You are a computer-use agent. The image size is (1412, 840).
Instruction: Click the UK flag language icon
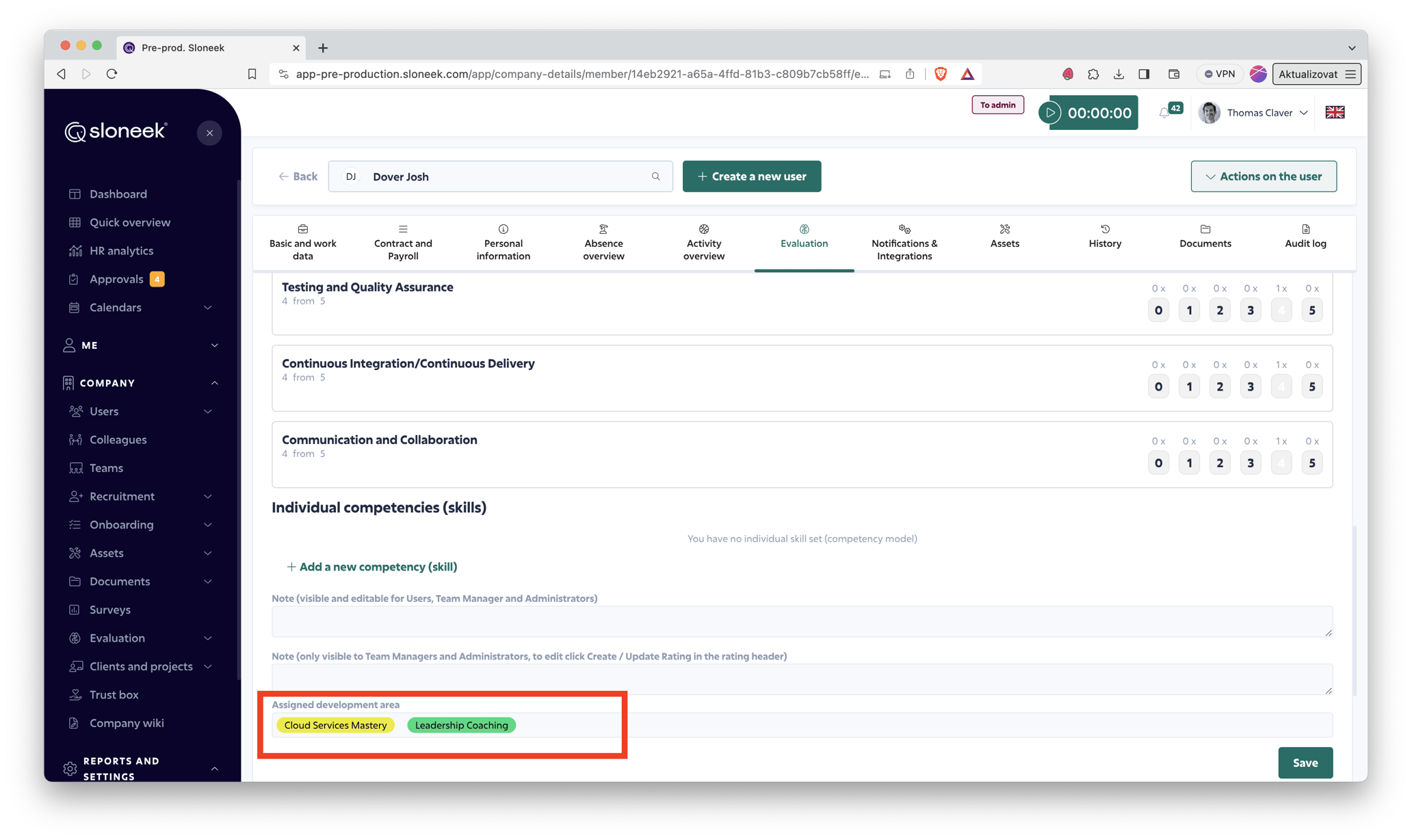click(1335, 113)
